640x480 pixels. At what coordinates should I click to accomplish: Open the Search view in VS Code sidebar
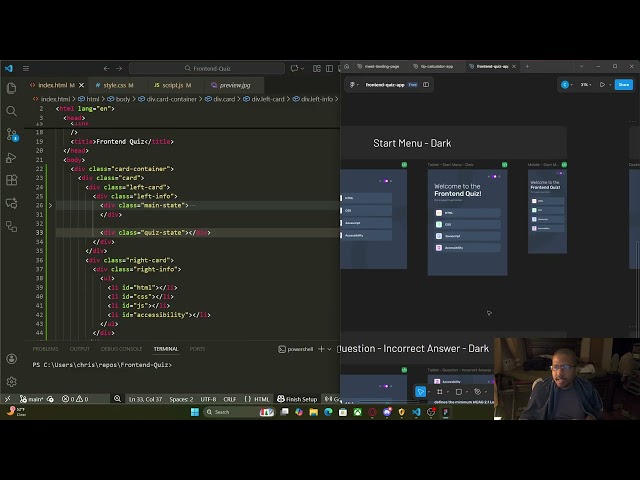coord(11,111)
